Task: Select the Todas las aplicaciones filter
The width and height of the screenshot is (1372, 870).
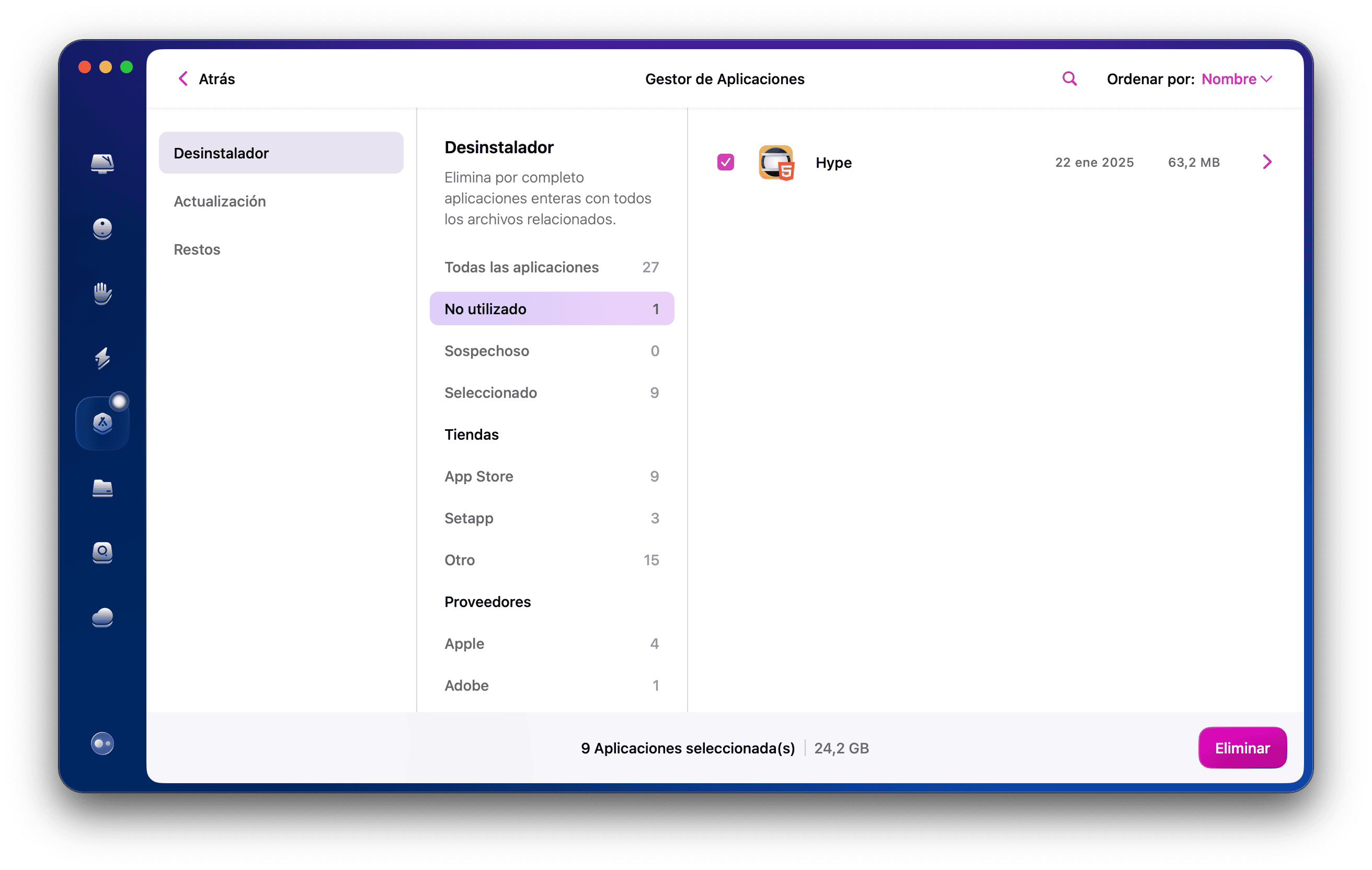Action: 521,267
